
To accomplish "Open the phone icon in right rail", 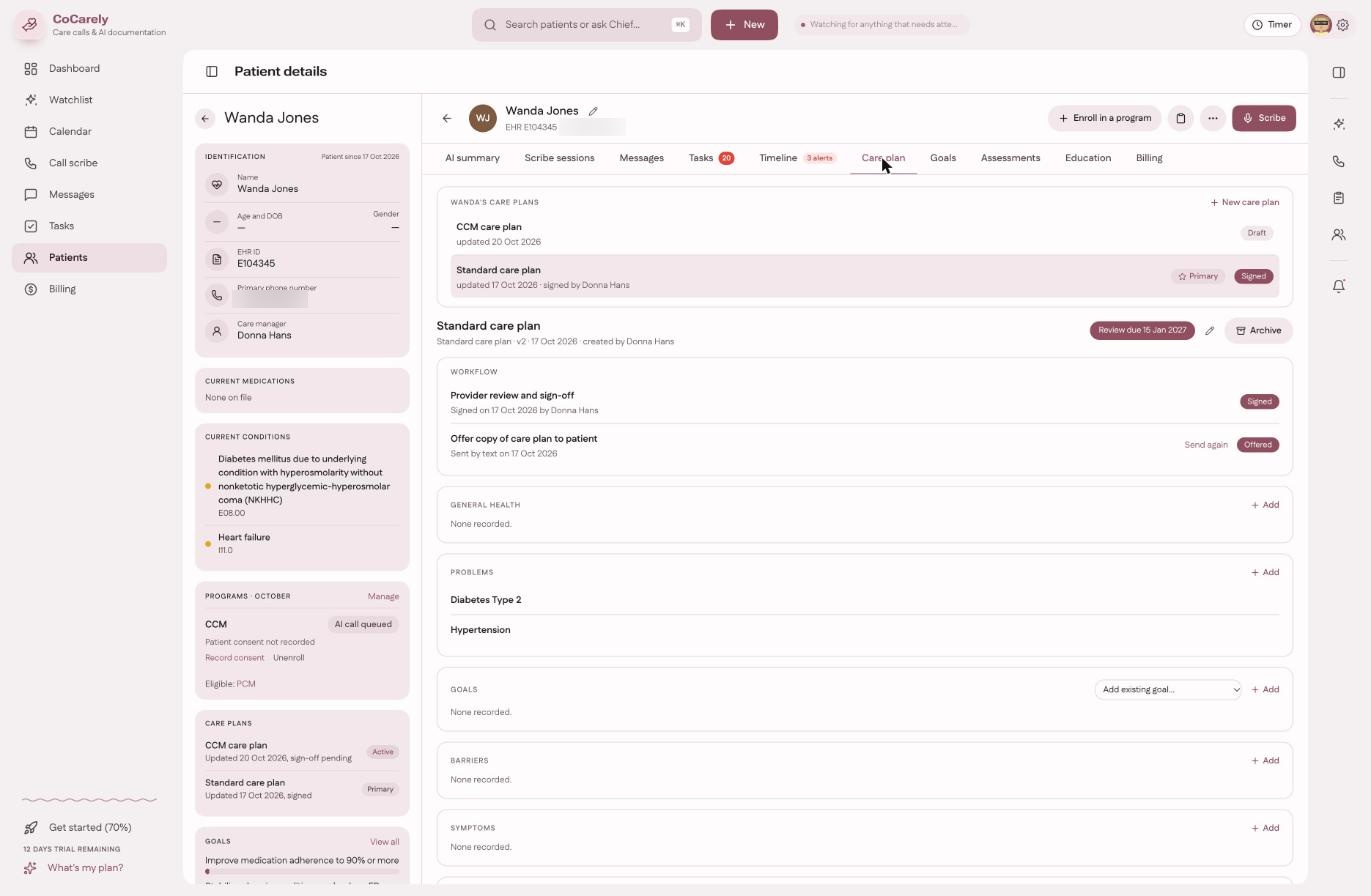I will click(x=1339, y=161).
